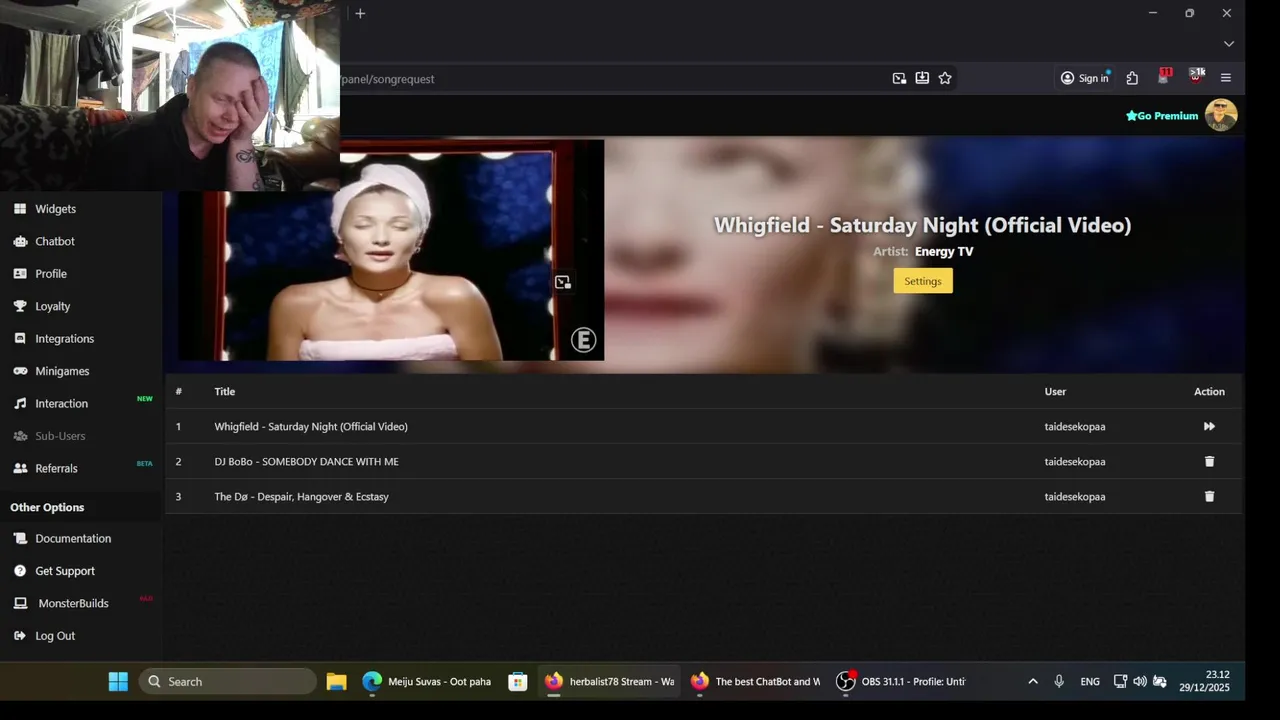Bookmark this page with star icon
1280x720 pixels.
(x=945, y=78)
